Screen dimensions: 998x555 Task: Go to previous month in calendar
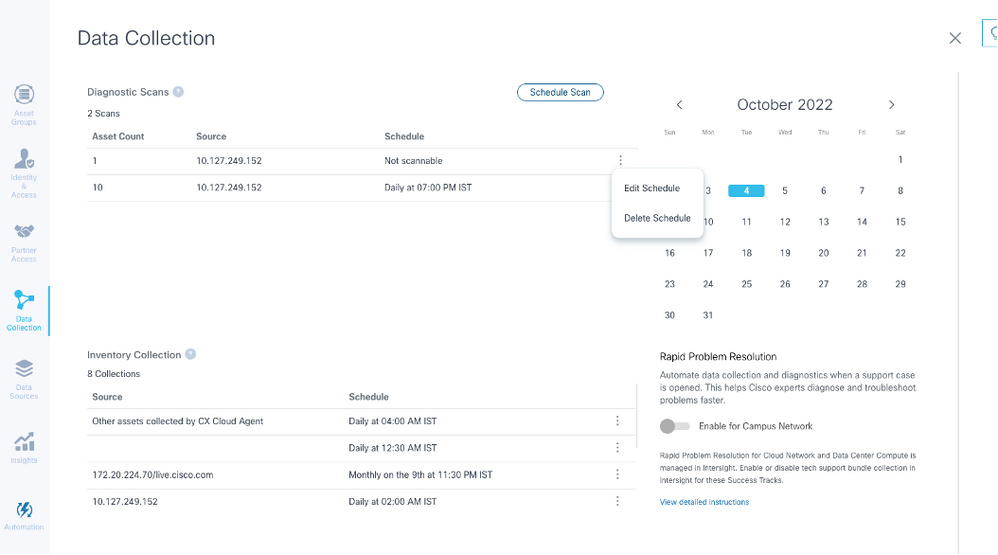pyautogui.click(x=679, y=104)
